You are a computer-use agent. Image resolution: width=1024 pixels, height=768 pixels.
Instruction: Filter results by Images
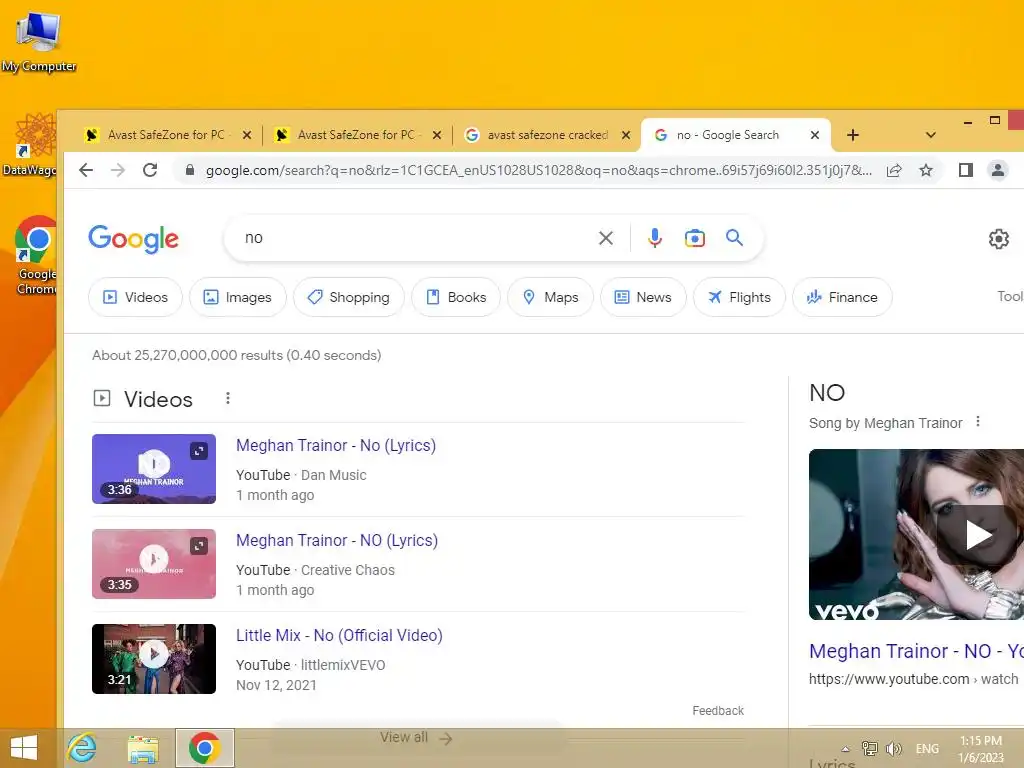click(x=238, y=297)
